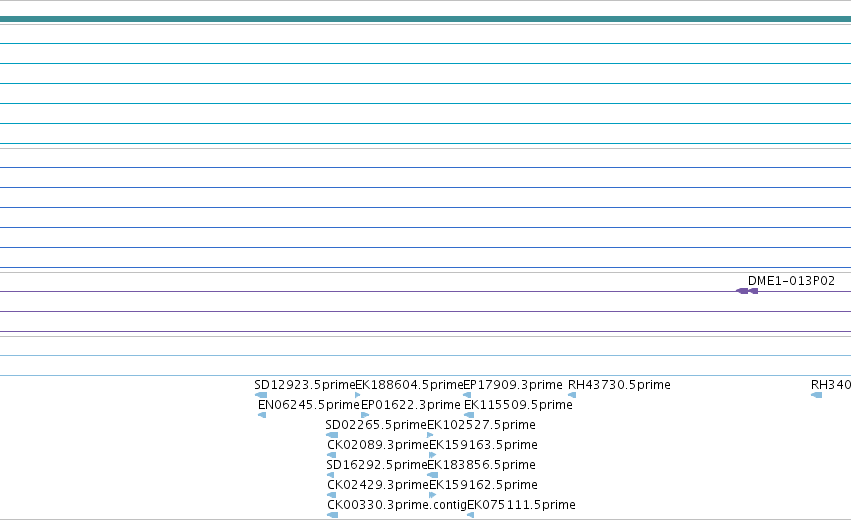Click the EK159163.5prime label
This screenshot has width=851, height=520.
click(483, 445)
